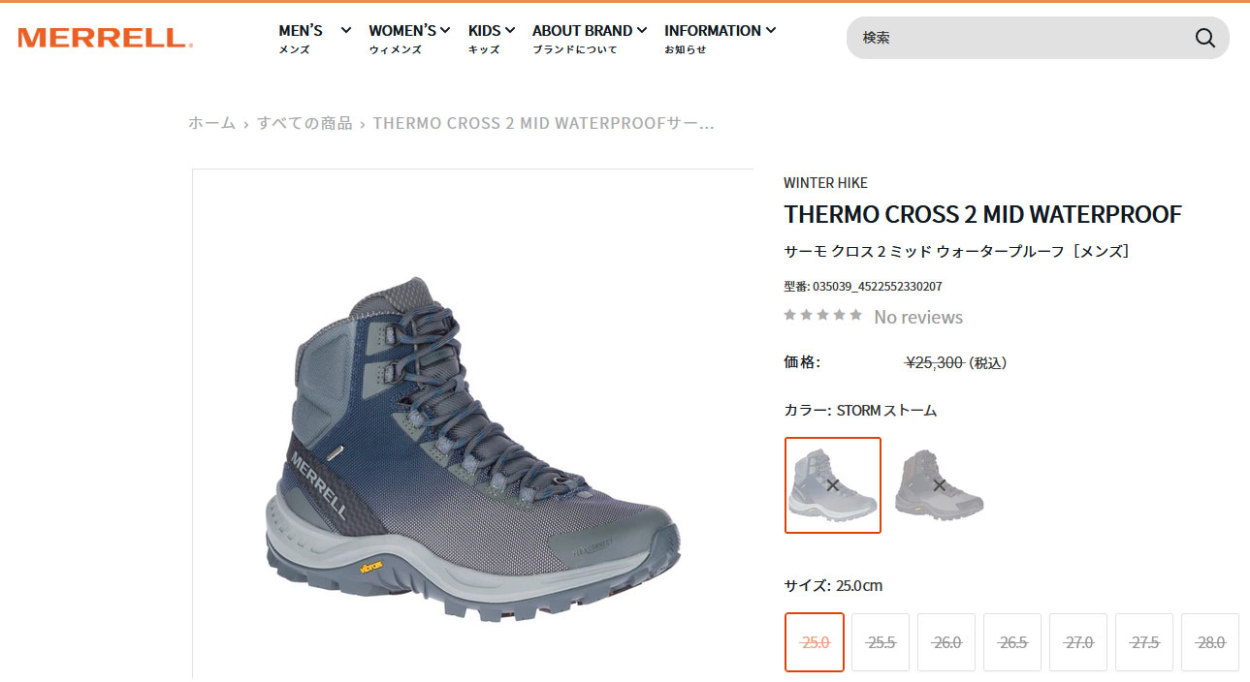Choose size 26.5
The height and width of the screenshot is (682, 1250).
(1012, 642)
